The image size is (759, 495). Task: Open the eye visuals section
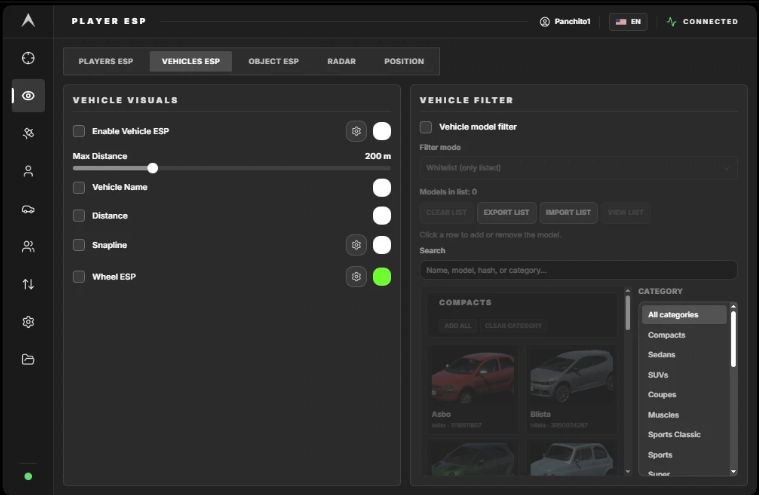pyautogui.click(x=28, y=96)
